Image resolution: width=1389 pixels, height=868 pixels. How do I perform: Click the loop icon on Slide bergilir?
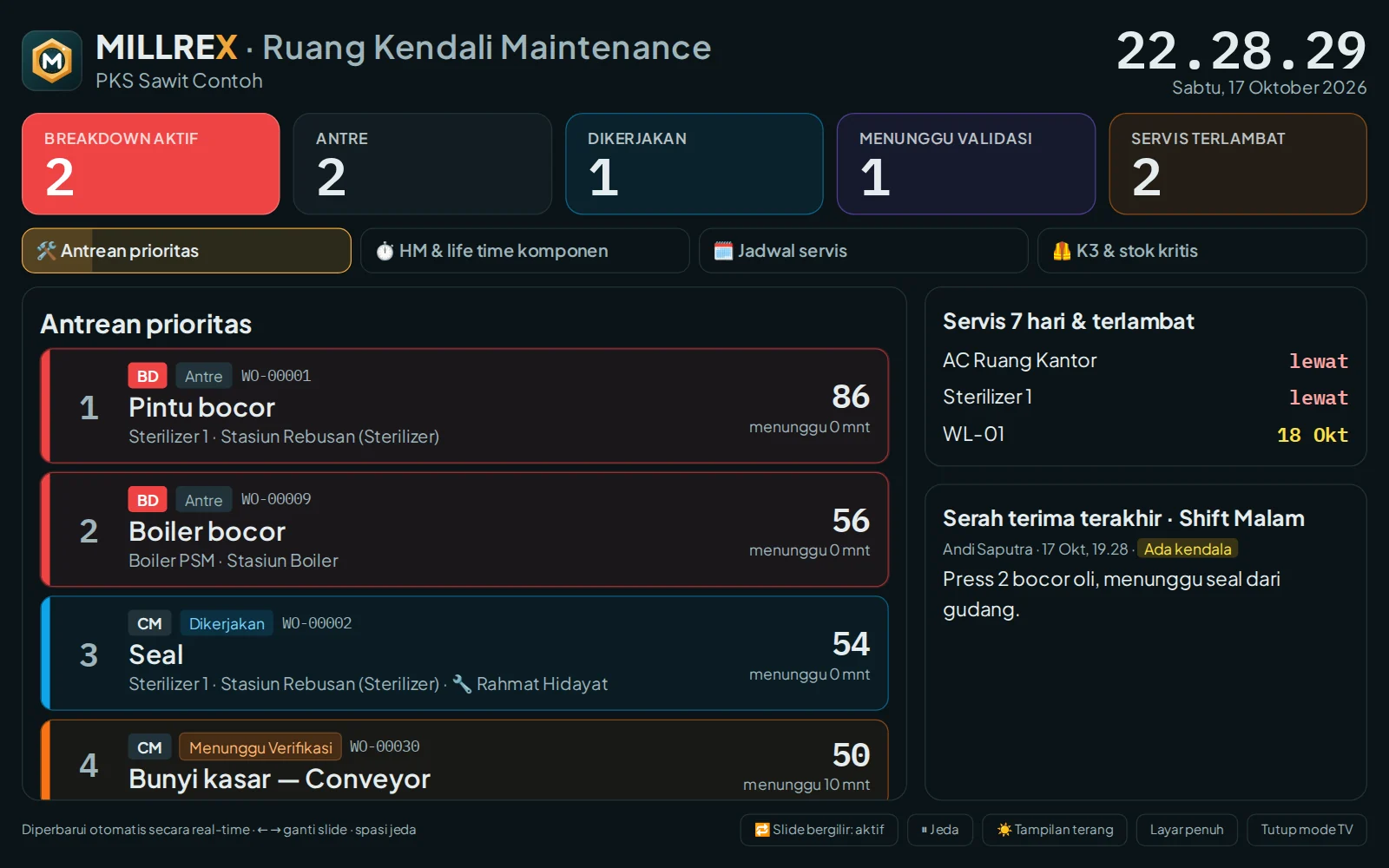tap(762, 830)
